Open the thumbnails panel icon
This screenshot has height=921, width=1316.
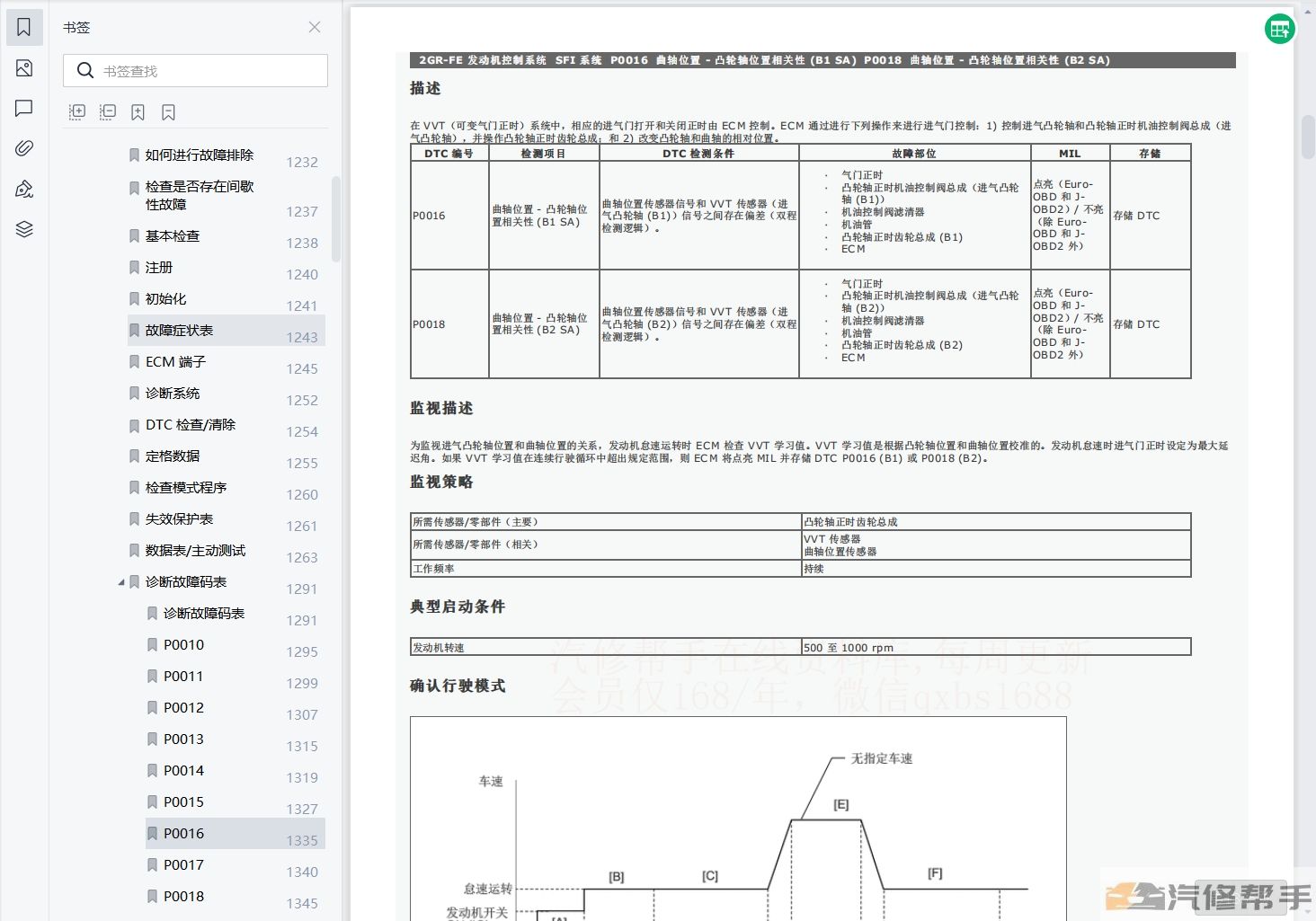tap(24, 68)
